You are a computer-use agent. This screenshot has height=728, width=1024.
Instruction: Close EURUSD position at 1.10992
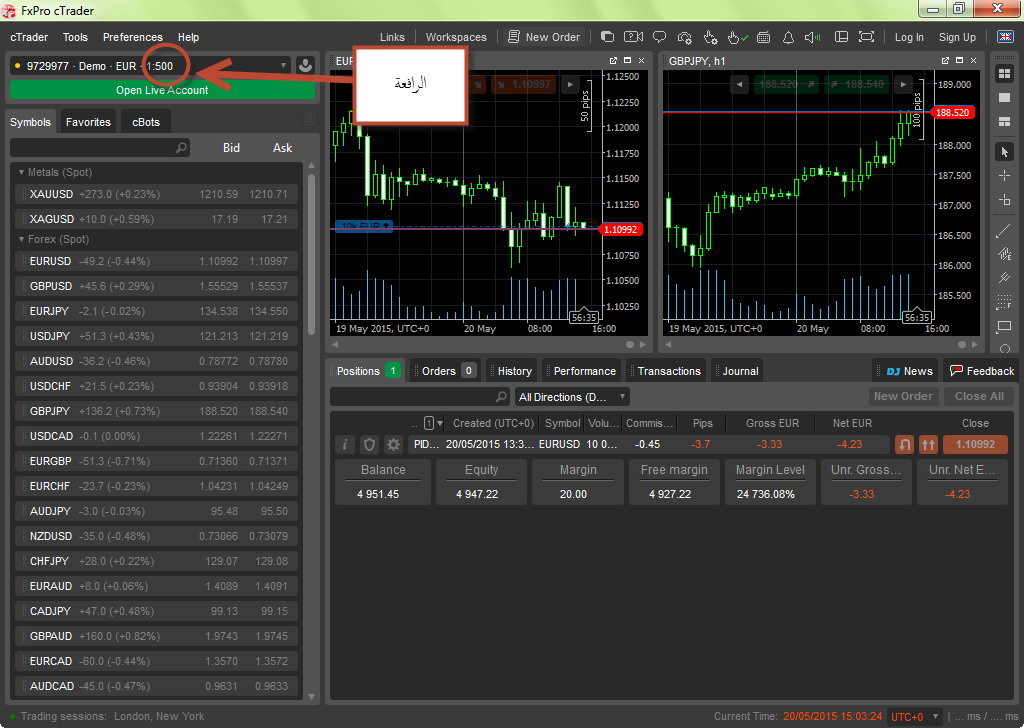point(975,445)
